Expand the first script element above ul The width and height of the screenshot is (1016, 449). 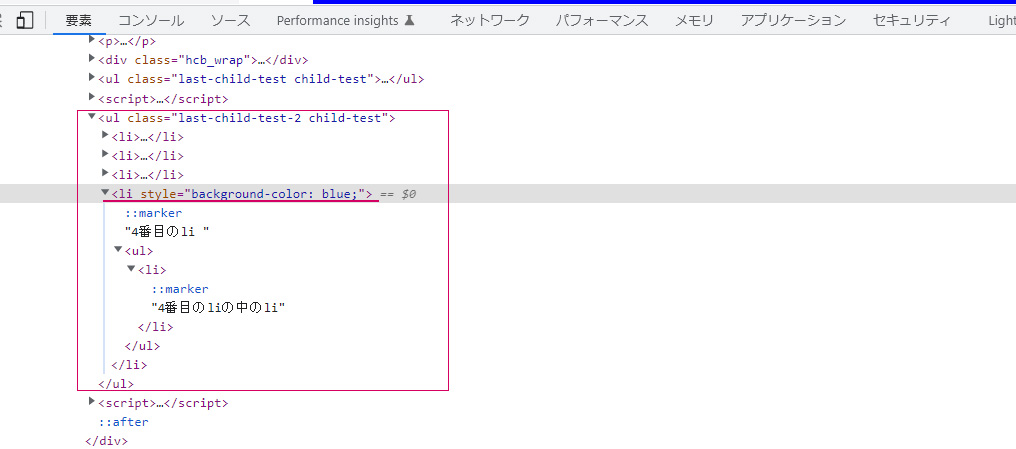(92, 98)
